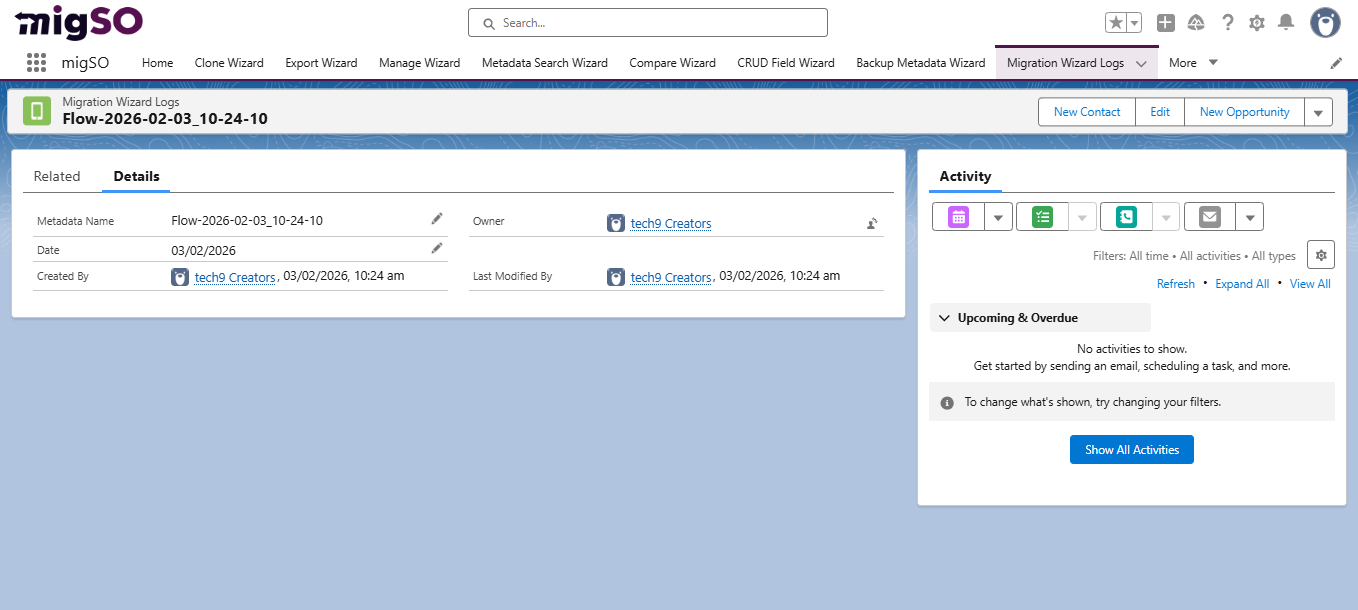
Task: Open the Export Wizard tab
Action: pyautogui.click(x=321, y=62)
